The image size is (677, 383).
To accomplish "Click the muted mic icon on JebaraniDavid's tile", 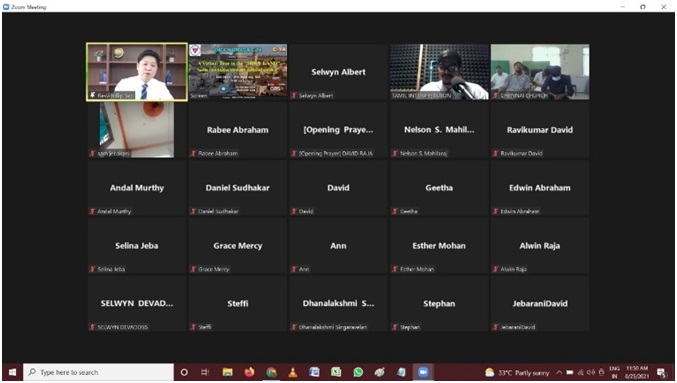I will [496, 327].
